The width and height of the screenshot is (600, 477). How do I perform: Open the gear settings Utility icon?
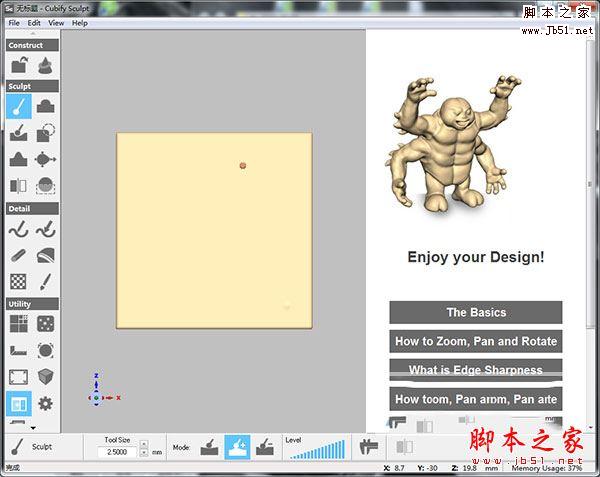46,404
